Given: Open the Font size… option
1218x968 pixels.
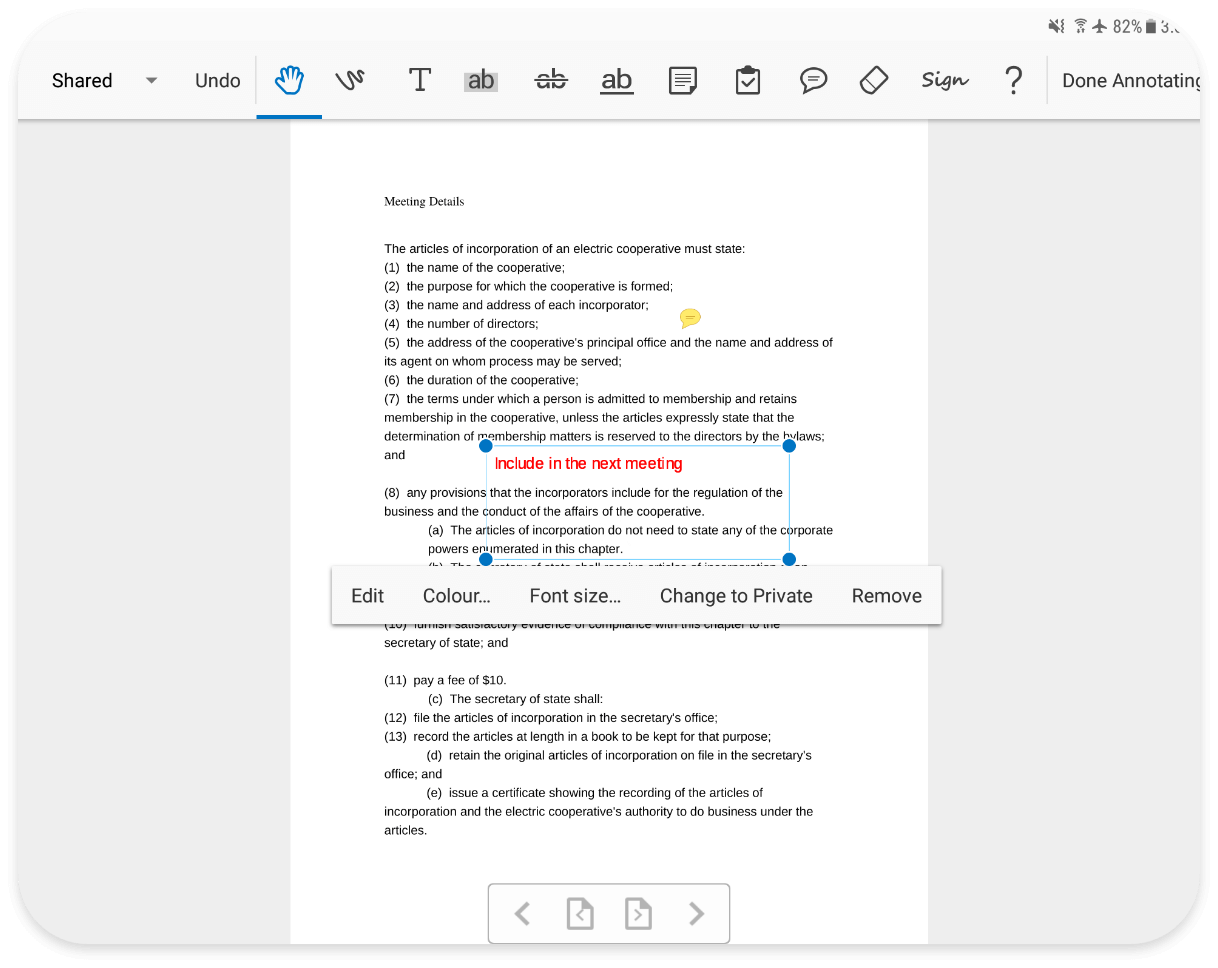Looking at the screenshot, I should coord(575,596).
